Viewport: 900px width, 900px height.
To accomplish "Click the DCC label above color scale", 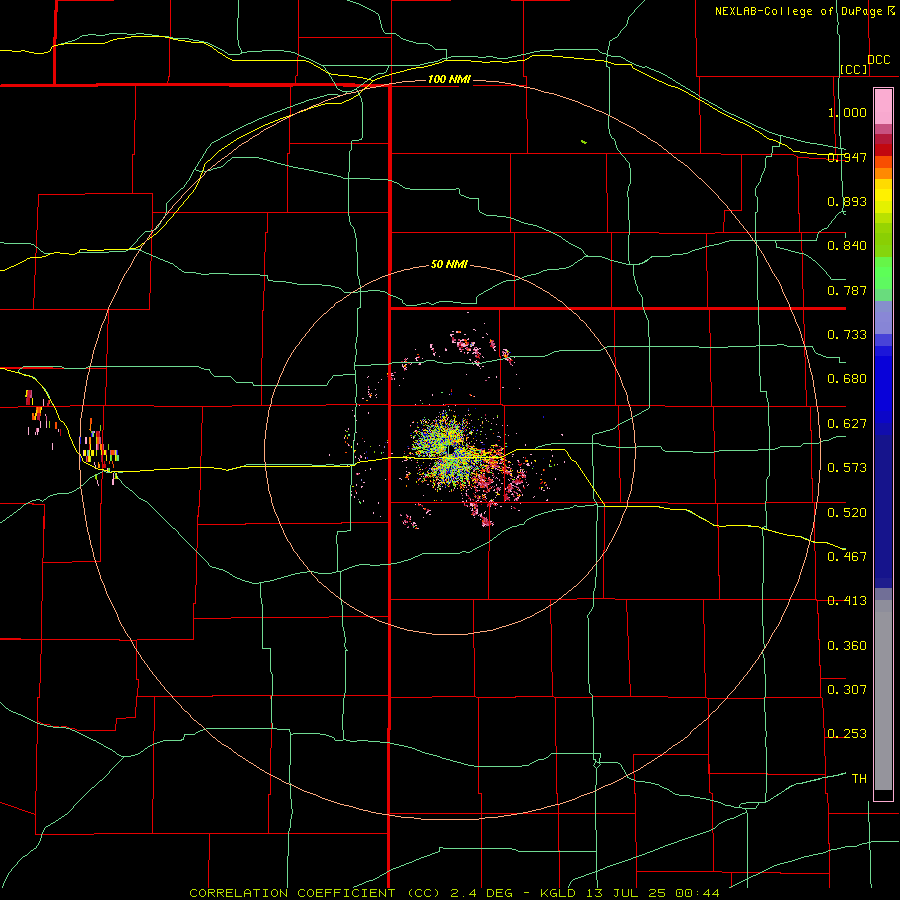I will (878, 59).
